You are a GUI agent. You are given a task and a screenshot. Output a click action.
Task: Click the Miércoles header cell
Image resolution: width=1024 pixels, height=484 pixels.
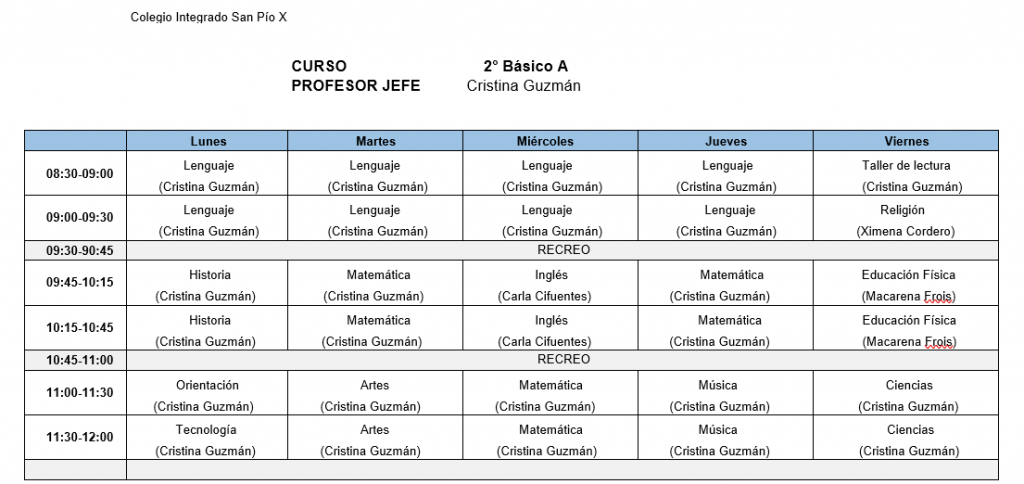pyautogui.click(x=551, y=141)
